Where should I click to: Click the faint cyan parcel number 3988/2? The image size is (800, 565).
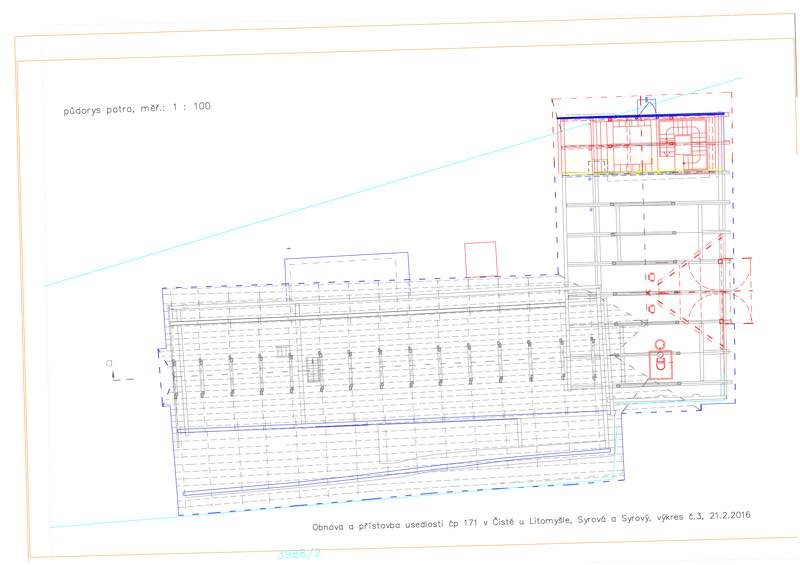[300, 554]
